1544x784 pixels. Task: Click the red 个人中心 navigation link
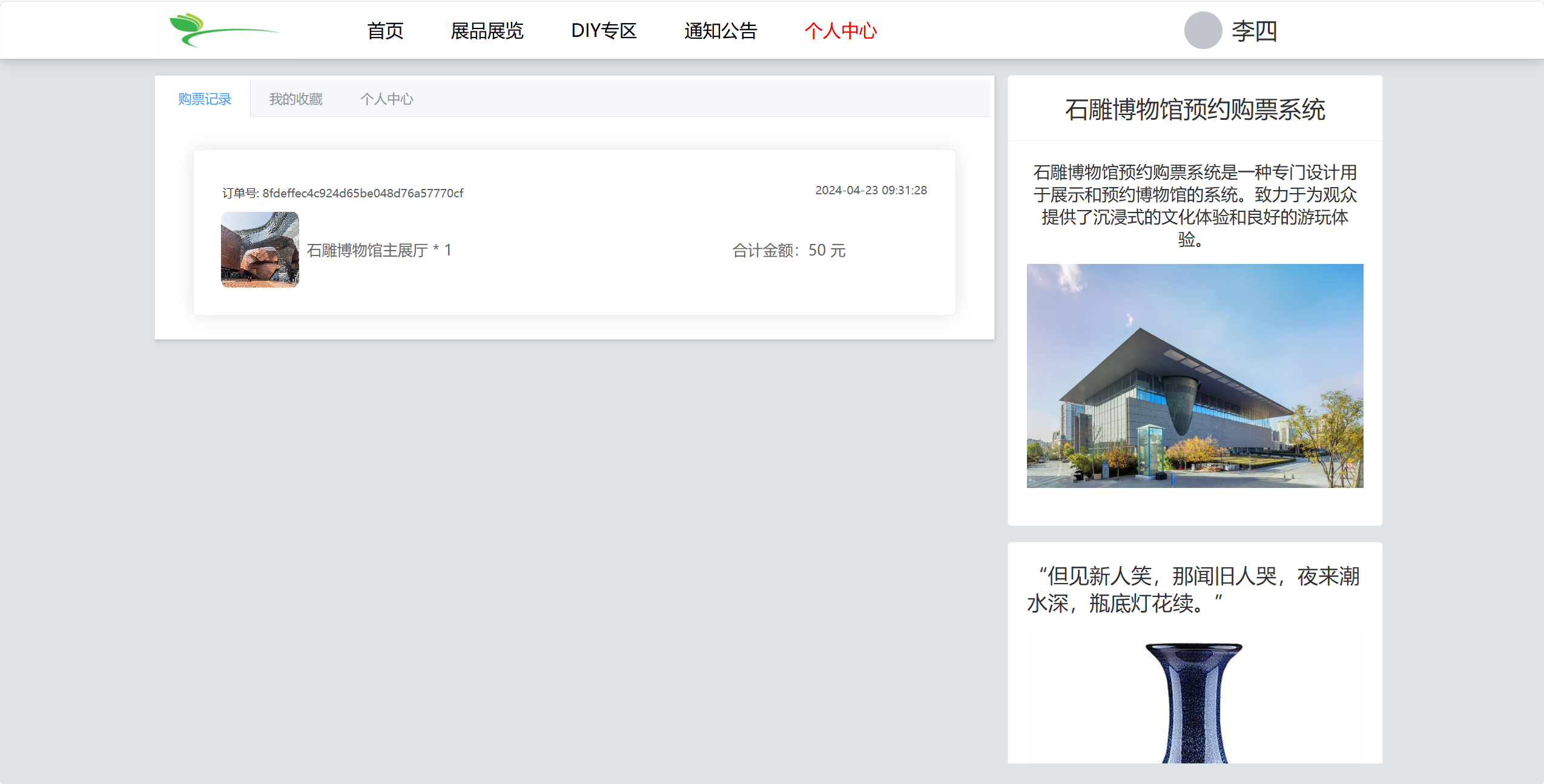point(840,31)
